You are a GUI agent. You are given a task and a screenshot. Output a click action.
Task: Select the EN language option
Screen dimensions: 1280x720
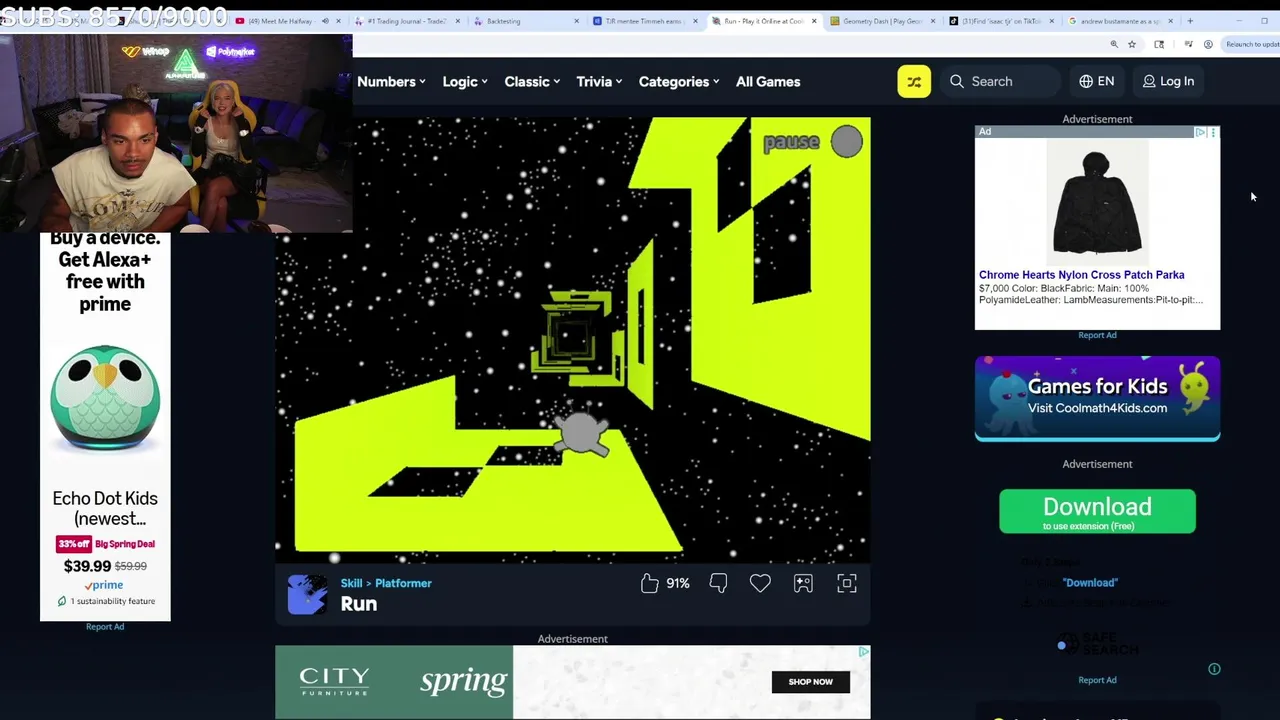(x=1096, y=82)
